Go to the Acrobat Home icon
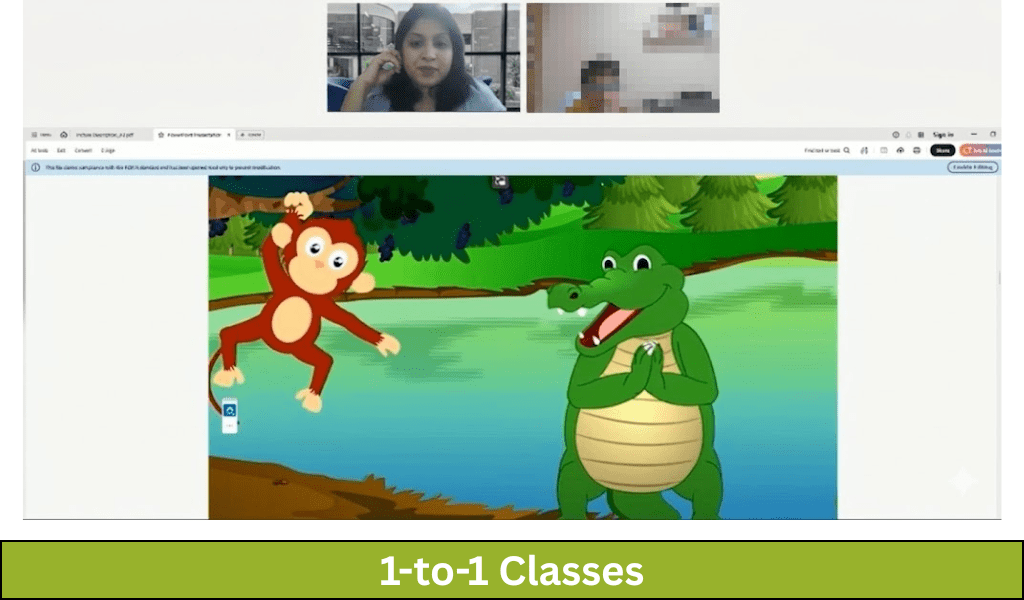1024x600 pixels. click(x=63, y=134)
